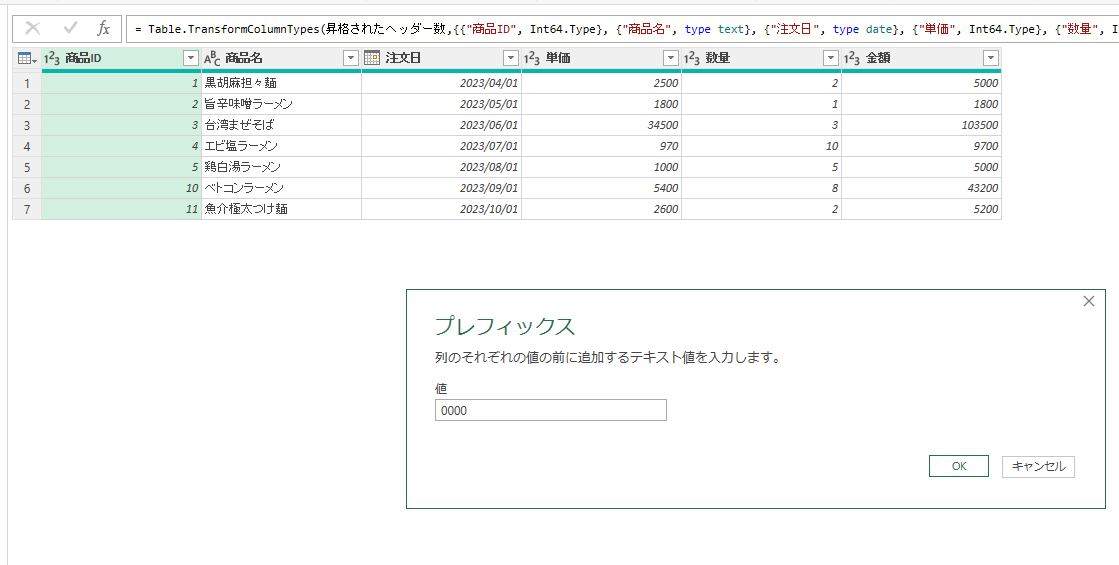Viewport: 1119px width, 565px height.
Task: Open filter dropdown for 数量 column
Action: click(x=831, y=58)
